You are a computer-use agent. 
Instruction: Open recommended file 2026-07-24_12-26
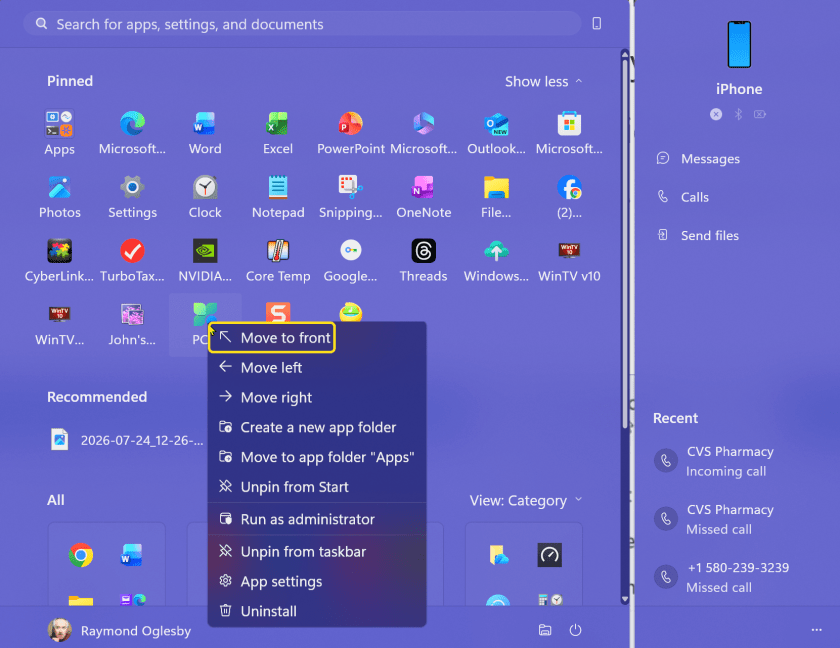coord(127,440)
